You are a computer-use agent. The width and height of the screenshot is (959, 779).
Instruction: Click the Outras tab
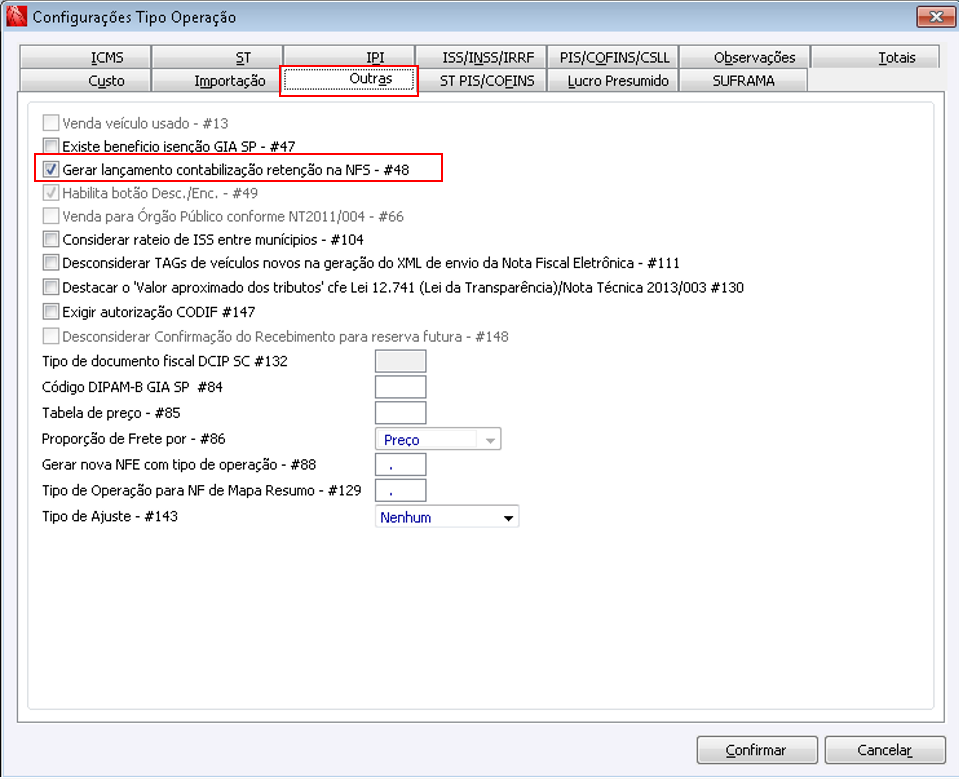click(349, 80)
